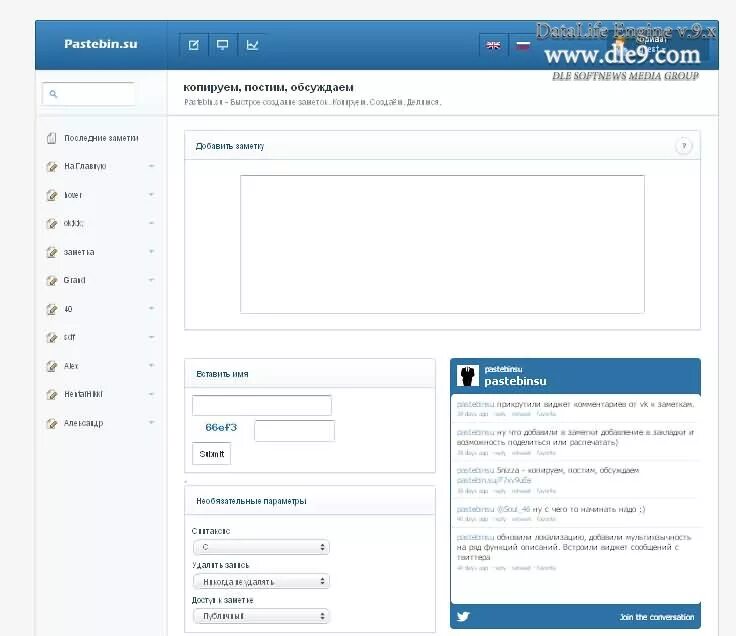Click Join the conversation link
736x636 pixels.
(x=657, y=617)
